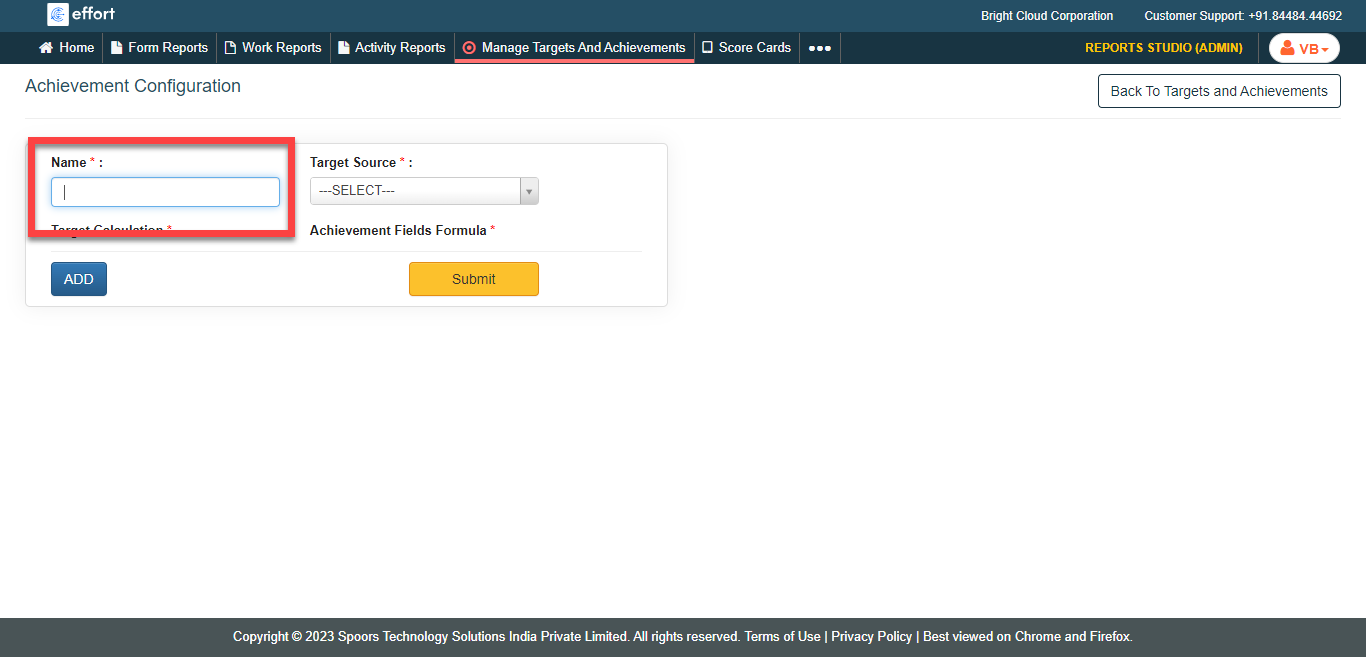
Task: Open the Work Reports tab
Action: click(273, 47)
